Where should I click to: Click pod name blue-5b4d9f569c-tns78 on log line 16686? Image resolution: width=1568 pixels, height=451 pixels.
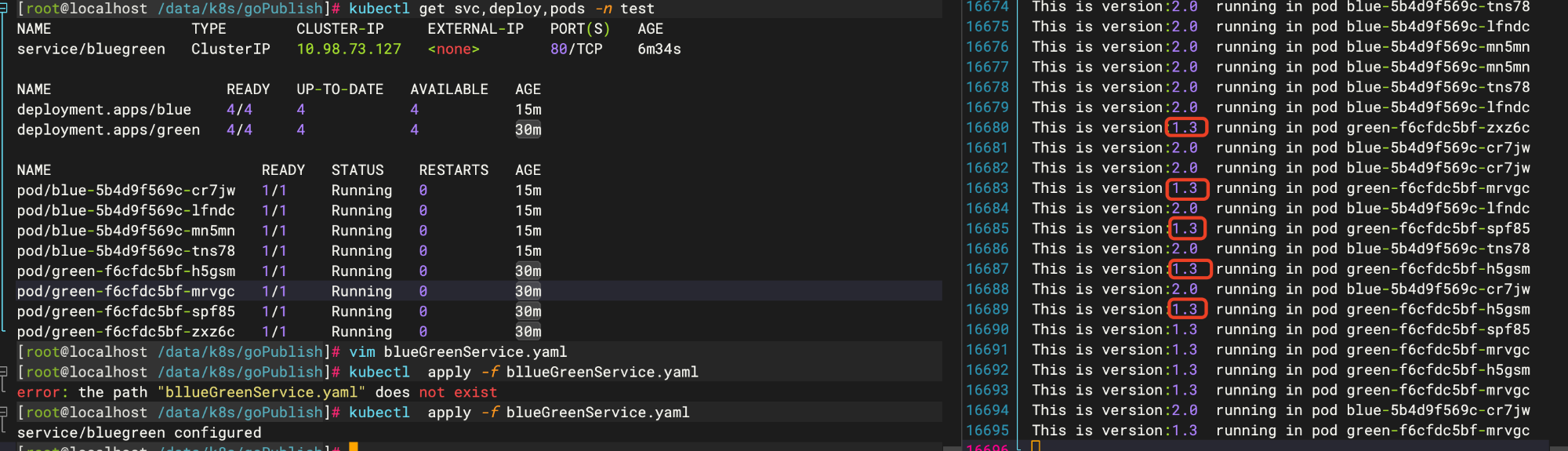point(1438,249)
